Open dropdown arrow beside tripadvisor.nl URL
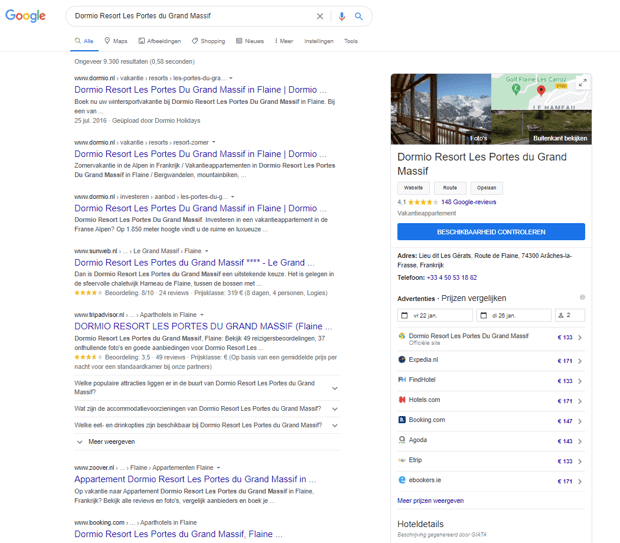Screen dimensions: 620x543 point(202,315)
